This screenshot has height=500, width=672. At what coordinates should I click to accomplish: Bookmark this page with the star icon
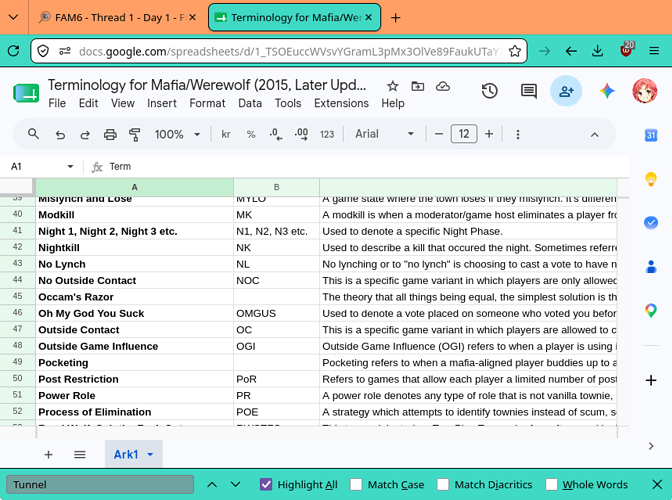click(515, 51)
